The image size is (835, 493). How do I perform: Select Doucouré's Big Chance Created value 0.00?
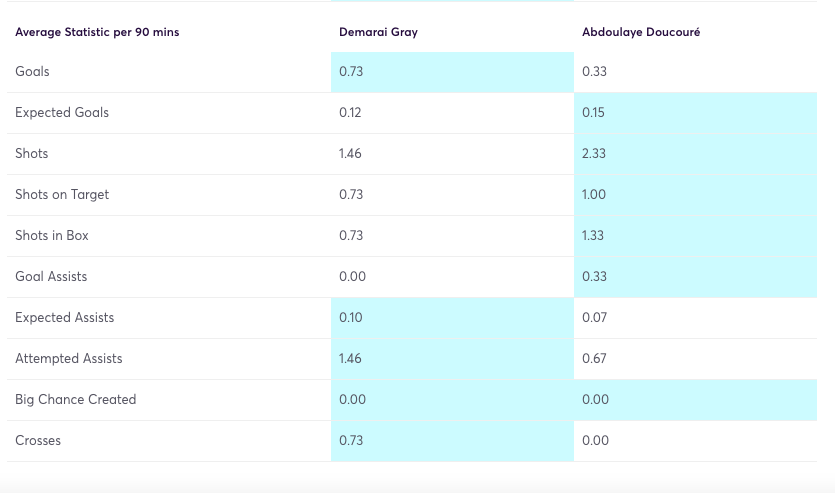click(x=595, y=399)
